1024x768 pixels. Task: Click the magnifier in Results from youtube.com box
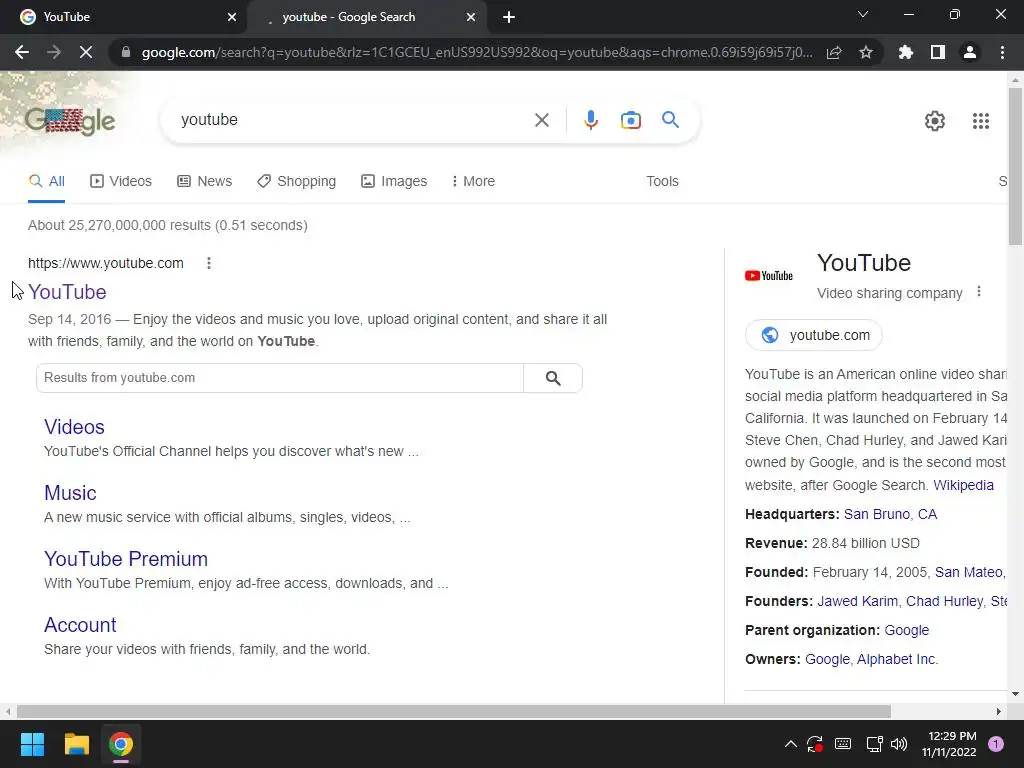point(552,378)
